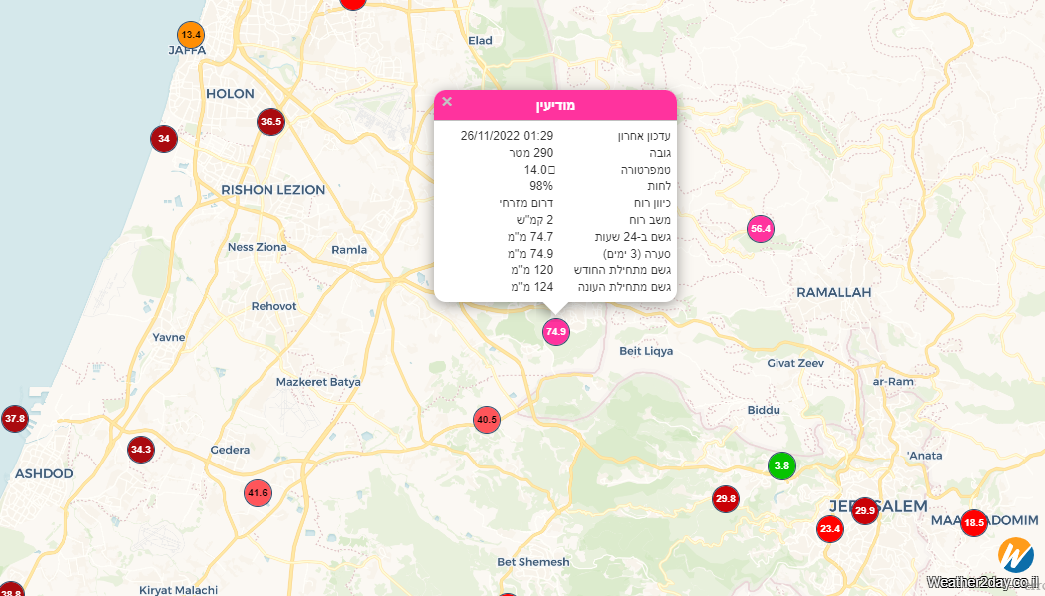Open the 41.6 station marker
The image size is (1045, 596).
(x=258, y=492)
